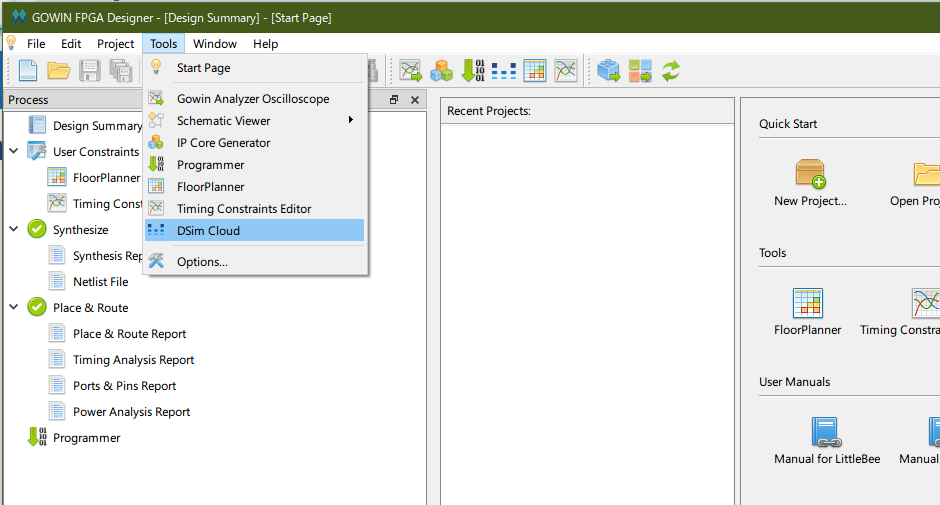The width and height of the screenshot is (940, 505).
Task: Open Timing Analysis Report item
Action: pos(134,359)
